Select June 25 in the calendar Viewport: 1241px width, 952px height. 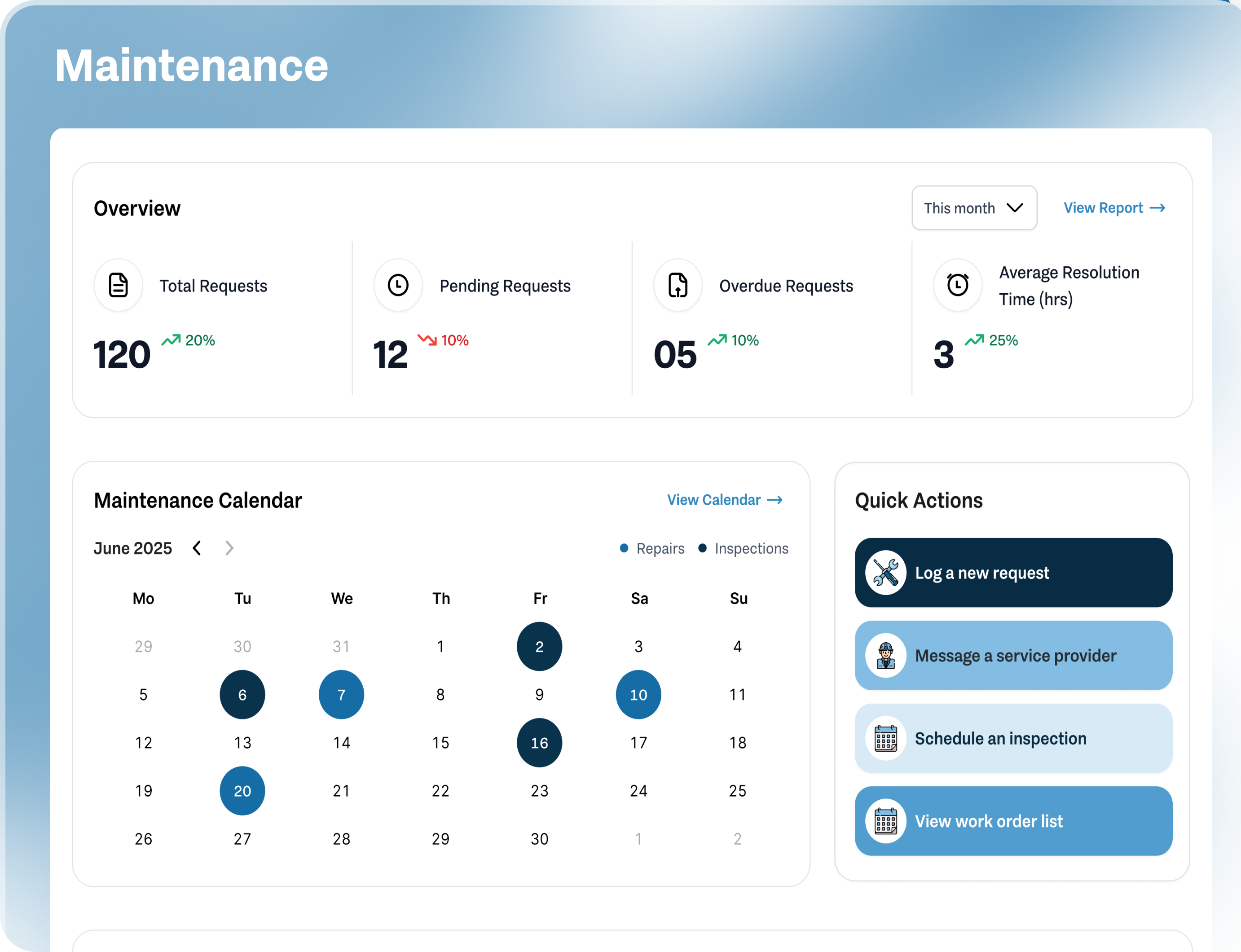point(737,791)
